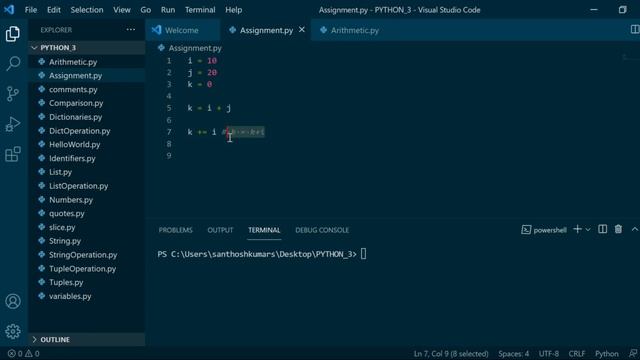Select the Python language mode

(607, 353)
